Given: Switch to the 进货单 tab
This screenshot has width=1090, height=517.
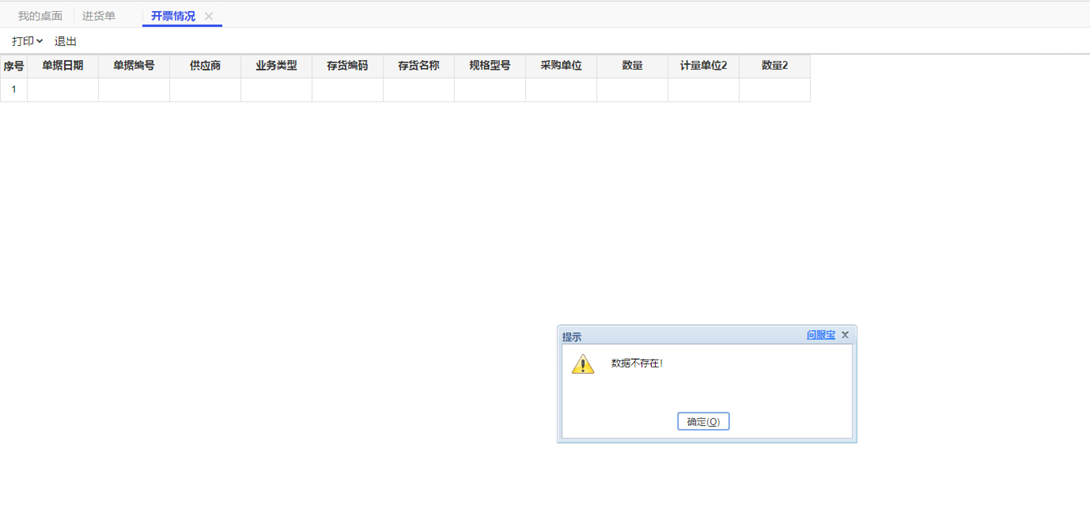Looking at the screenshot, I should tap(99, 16).
